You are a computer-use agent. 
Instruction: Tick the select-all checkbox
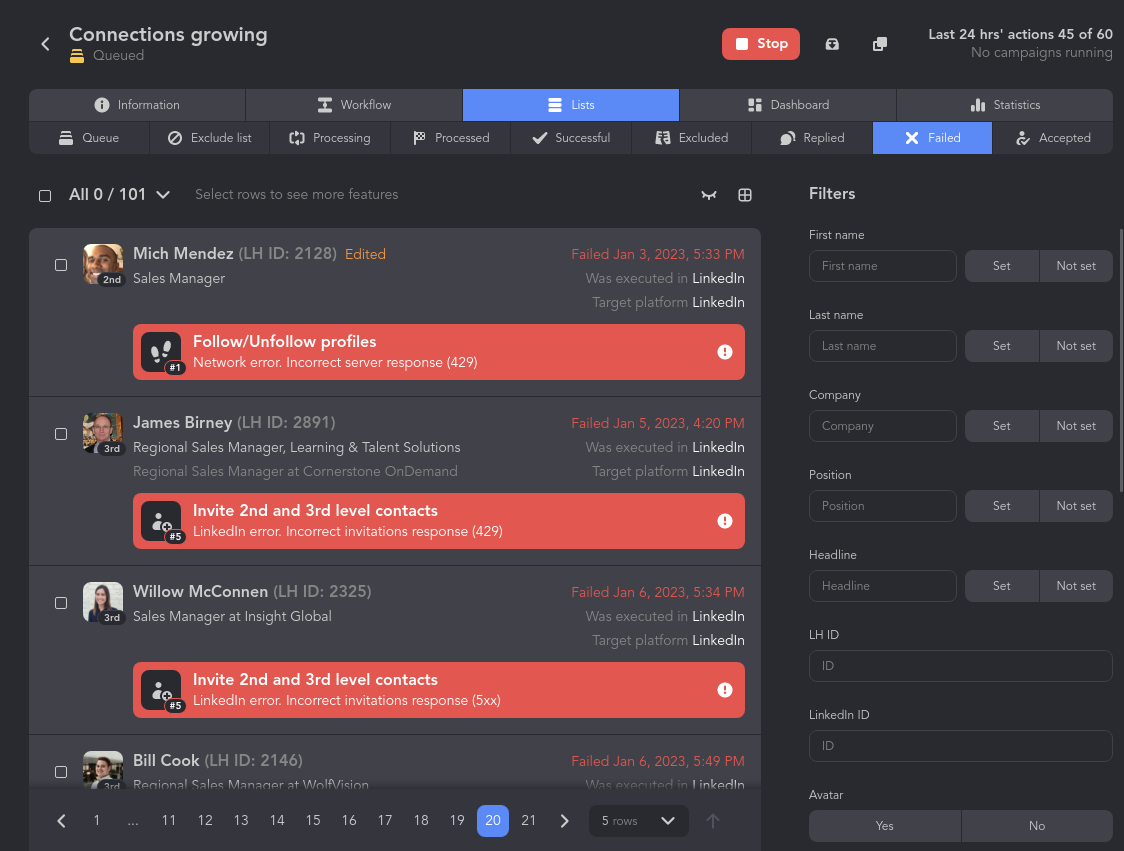pyautogui.click(x=45, y=196)
